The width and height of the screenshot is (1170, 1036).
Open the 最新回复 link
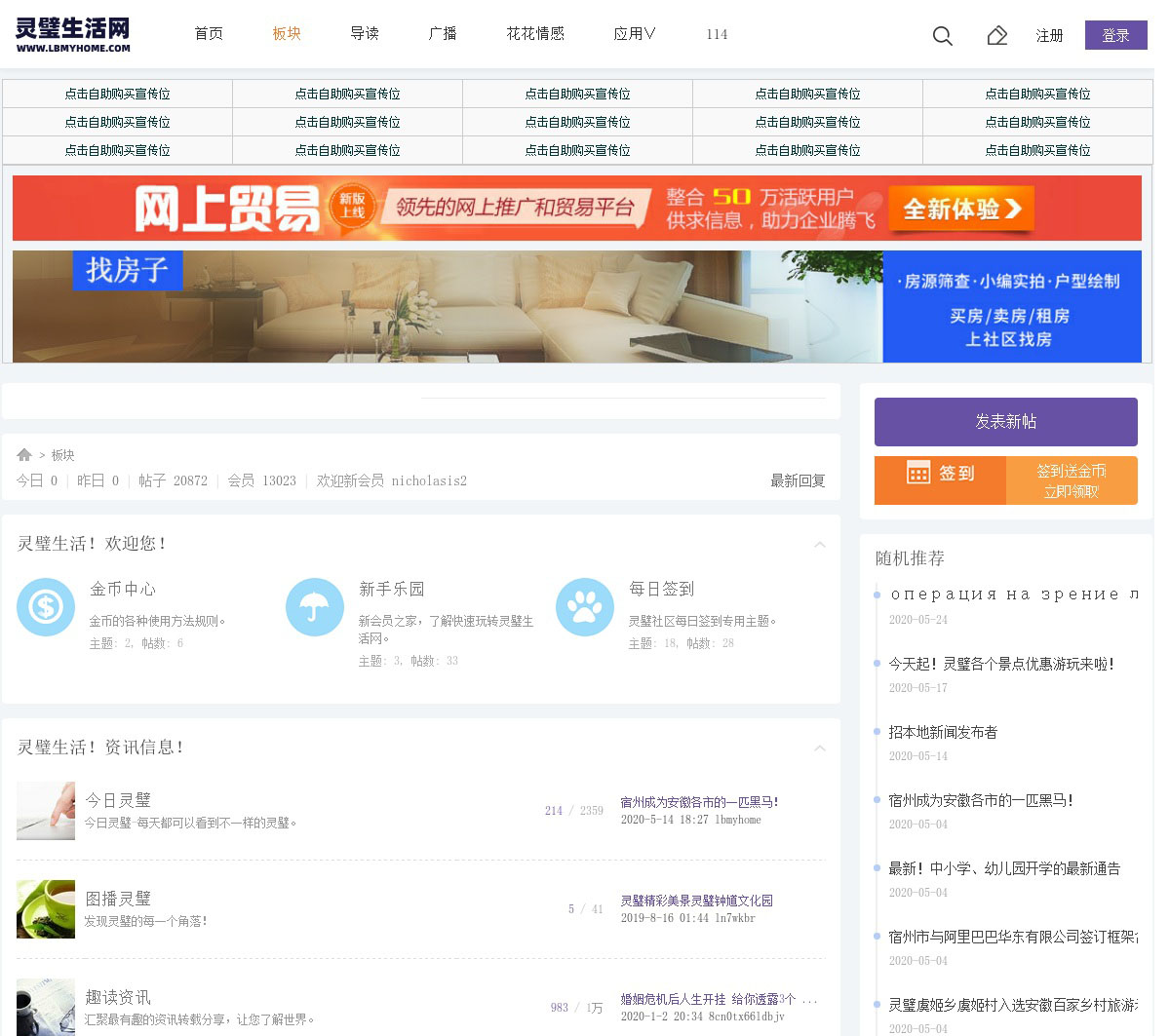[798, 480]
